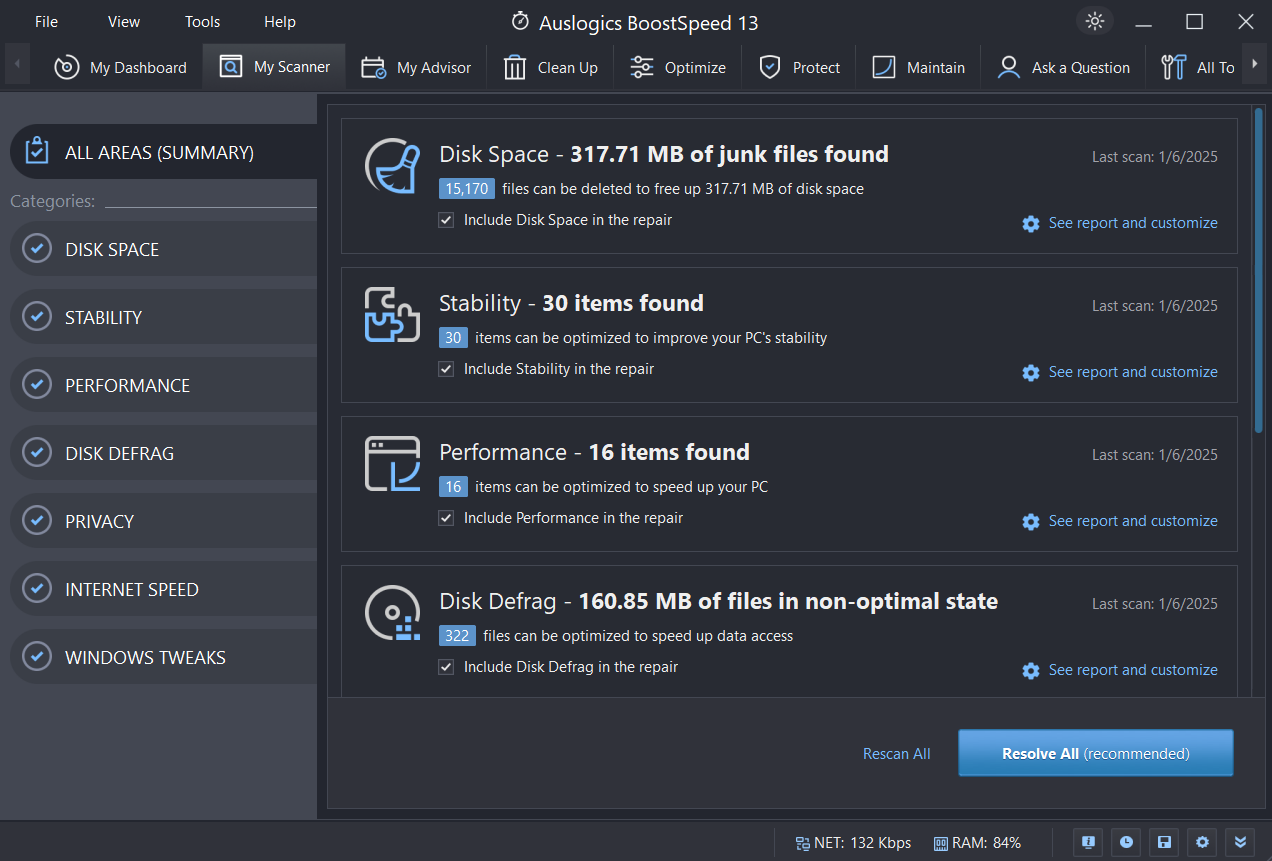This screenshot has width=1272, height=861.
Task: Click the Performance window chart icon
Action: point(392,464)
